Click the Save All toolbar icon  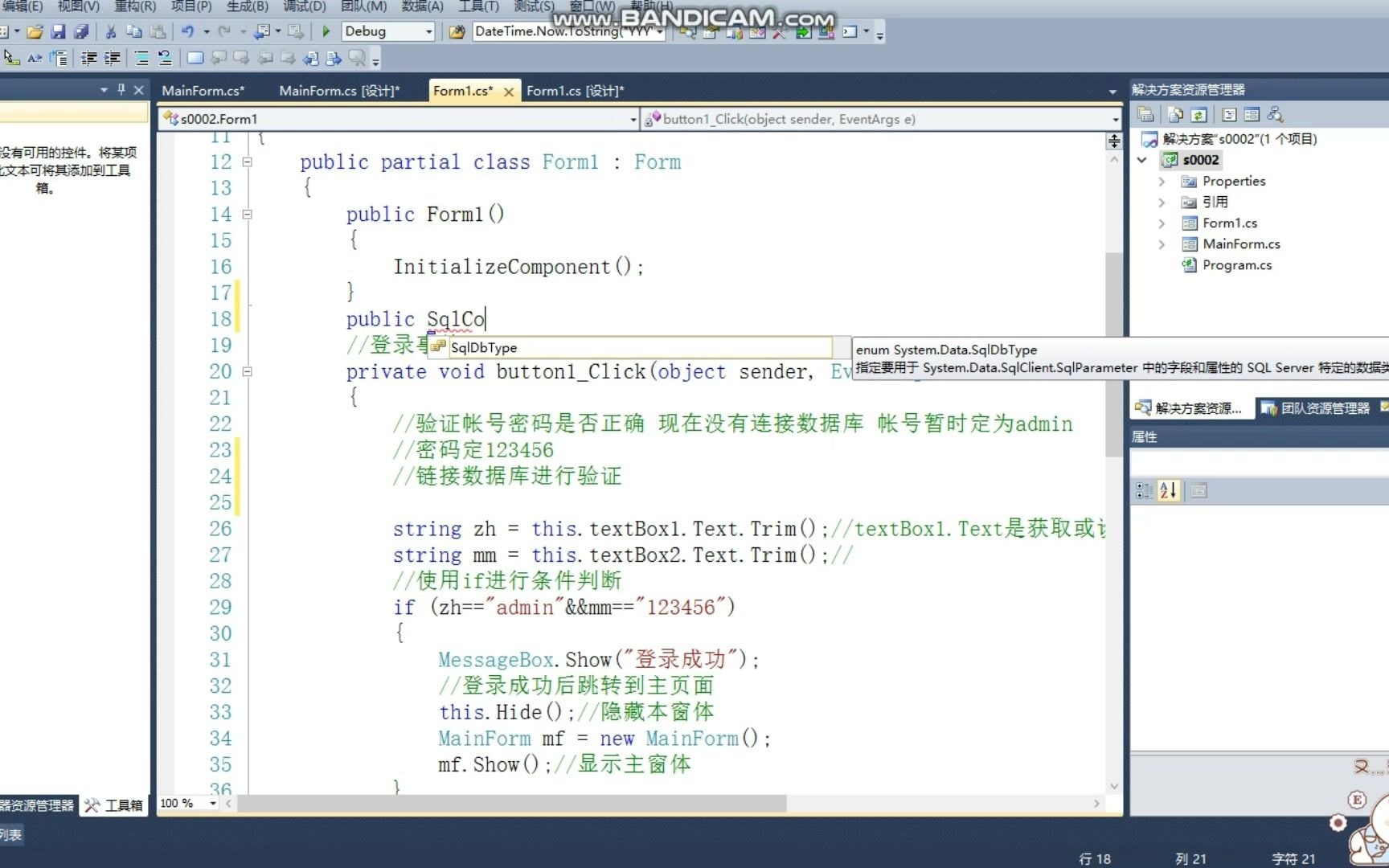tap(84, 32)
